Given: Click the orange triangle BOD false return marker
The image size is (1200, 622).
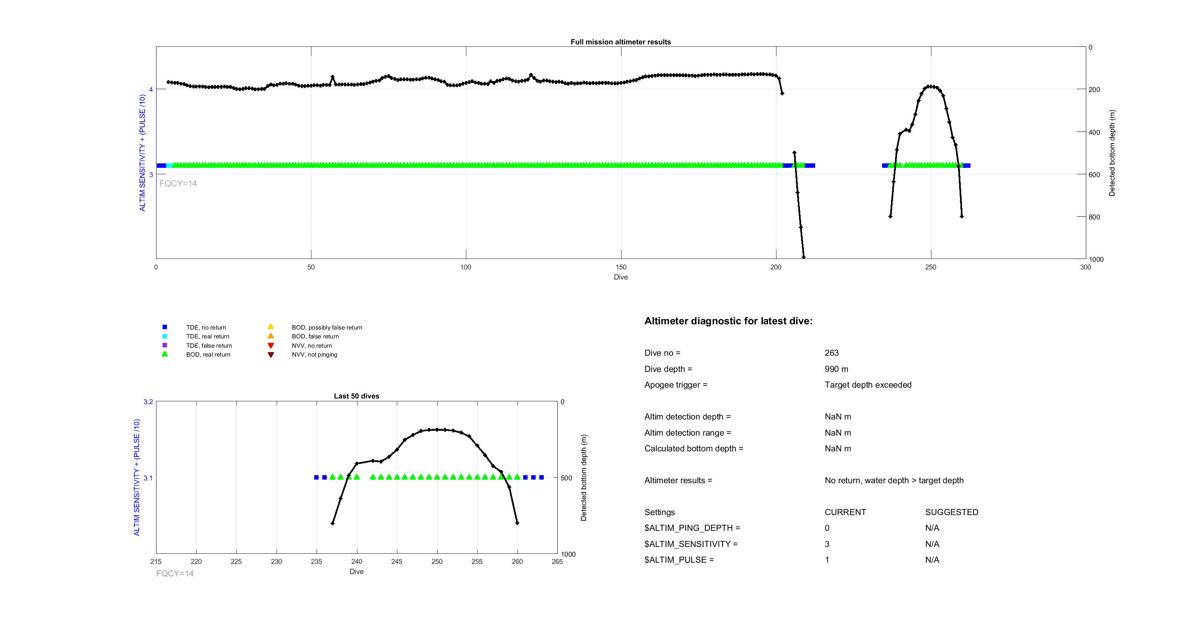Looking at the screenshot, I should 271,336.
